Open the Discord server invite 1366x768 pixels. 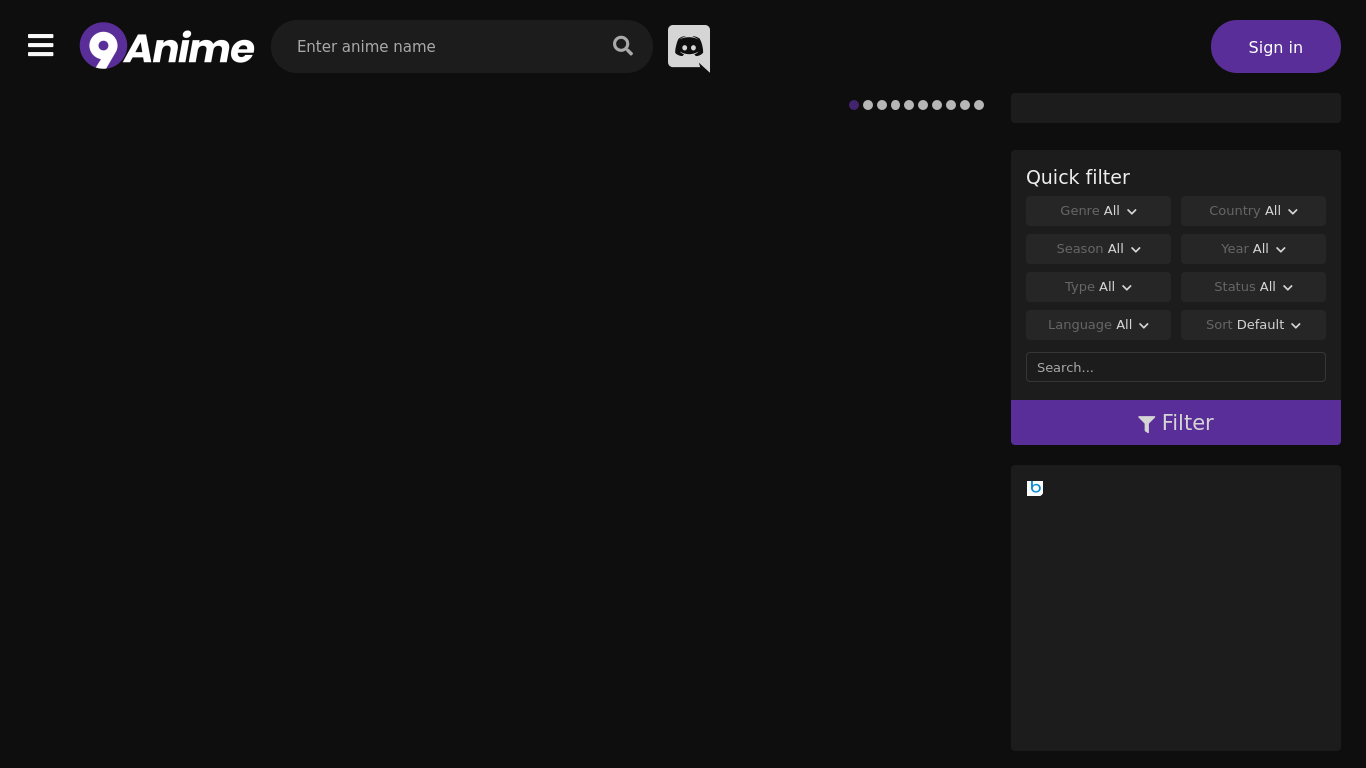point(688,46)
